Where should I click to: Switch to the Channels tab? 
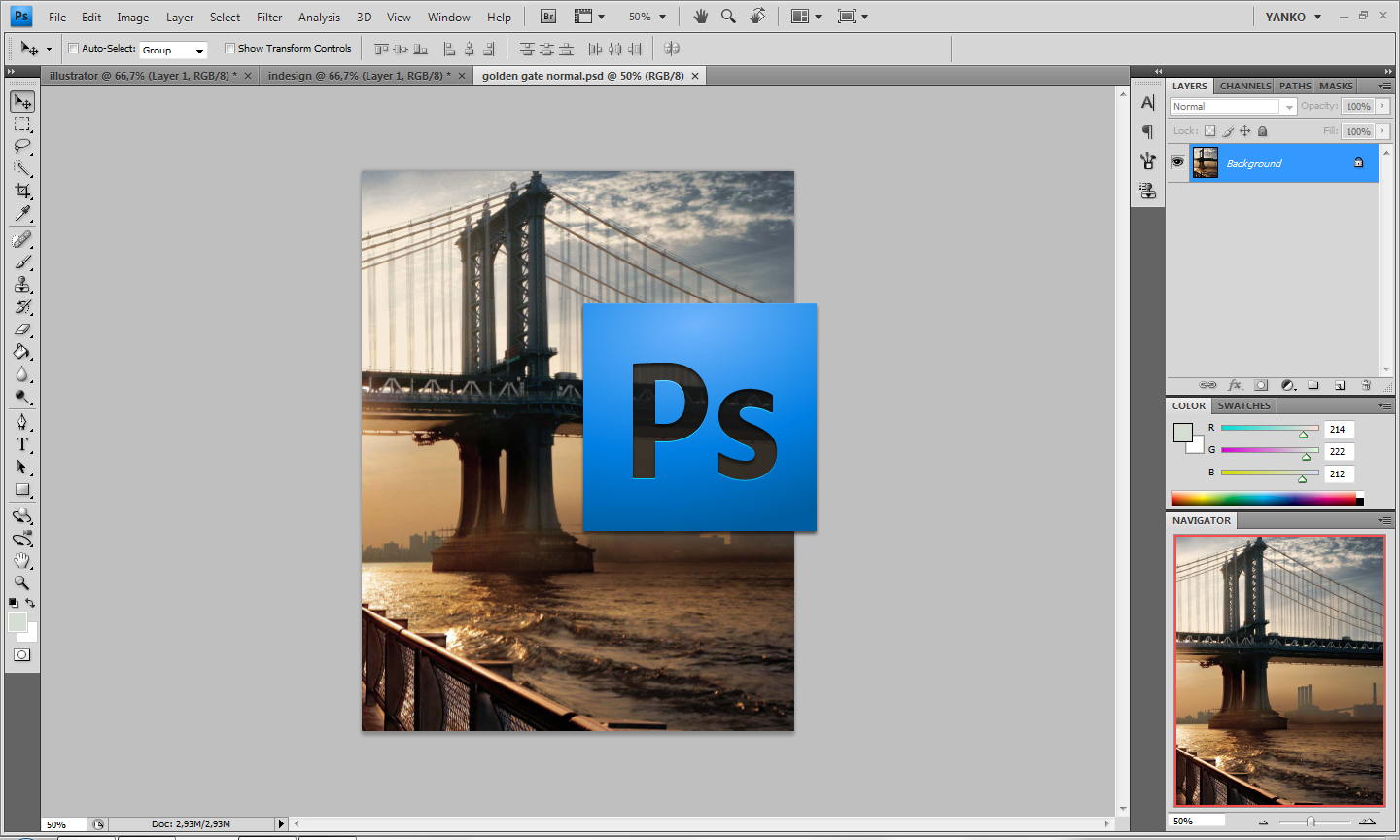[x=1245, y=86]
